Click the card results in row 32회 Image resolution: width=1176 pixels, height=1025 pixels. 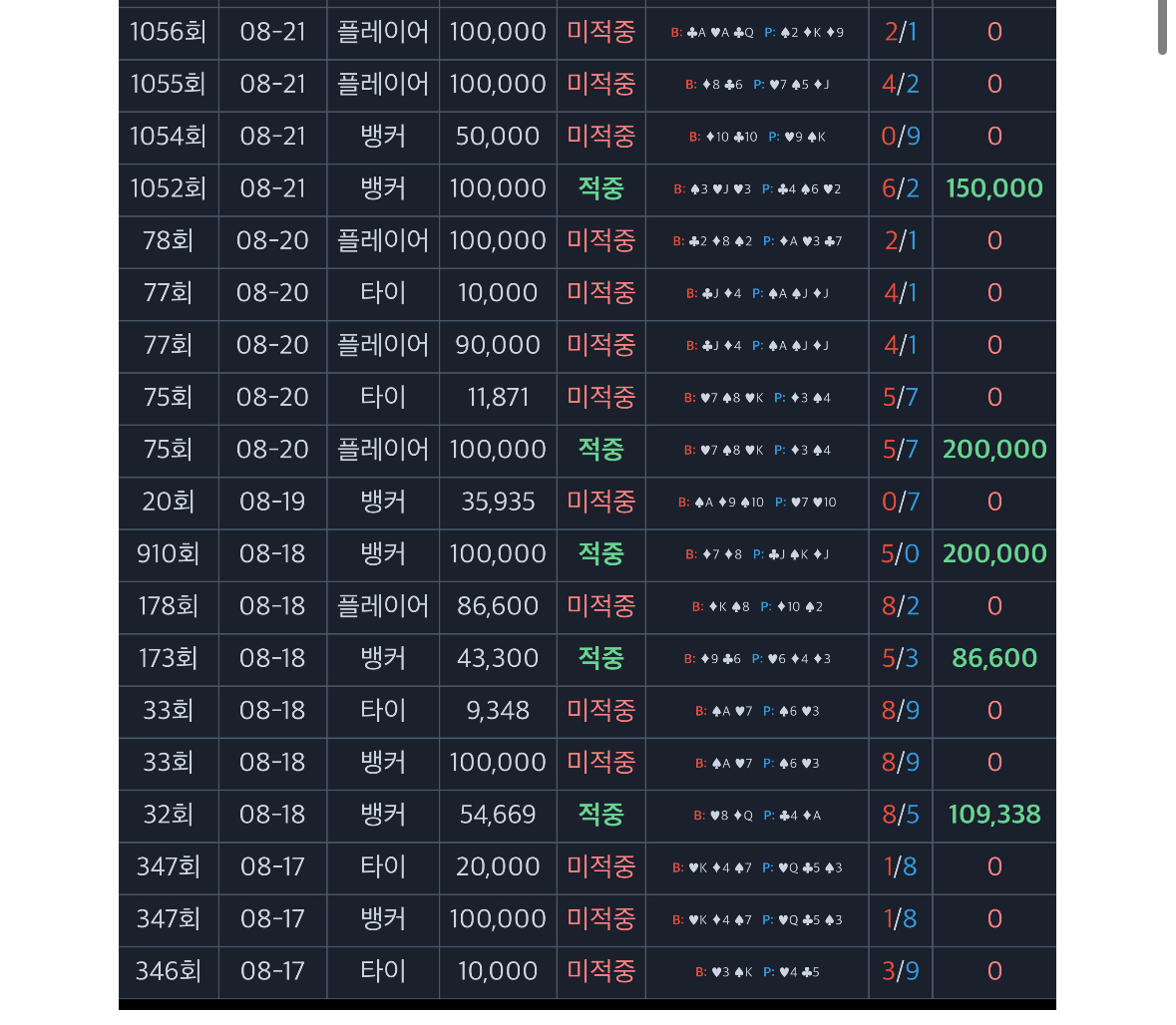[x=757, y=815]
